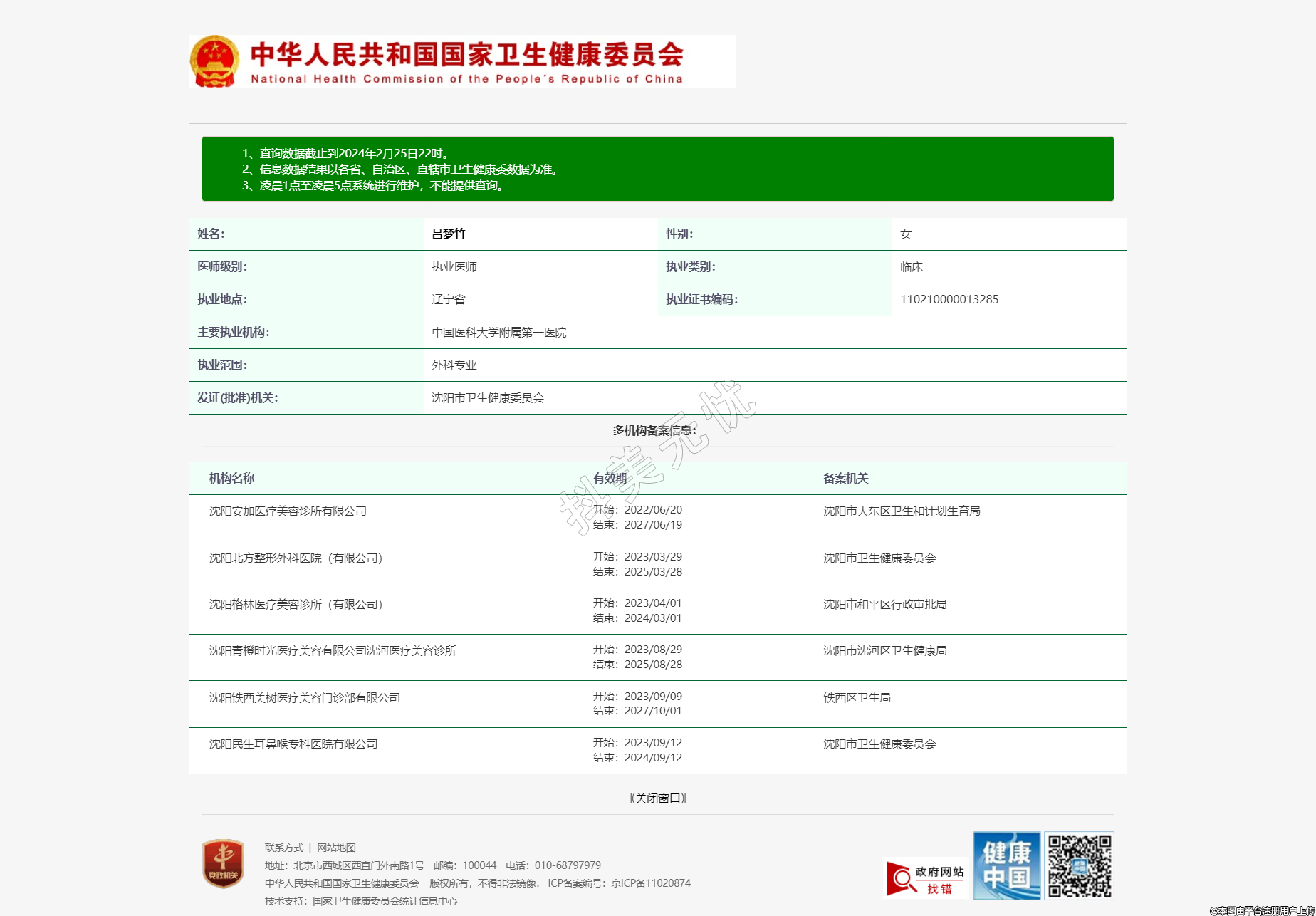Click the Healthy China blue logo
Viewport: 1316px width, 916px height.
(1006, 865)
